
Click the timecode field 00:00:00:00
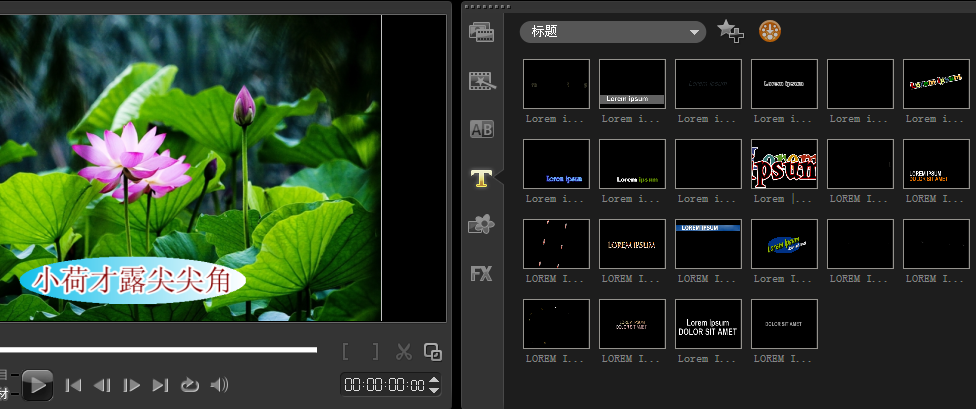pos(384,384)
